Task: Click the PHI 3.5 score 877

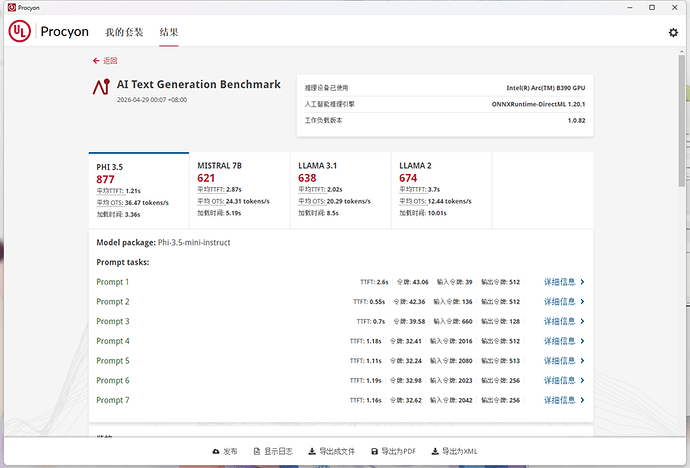Action: 105,179
